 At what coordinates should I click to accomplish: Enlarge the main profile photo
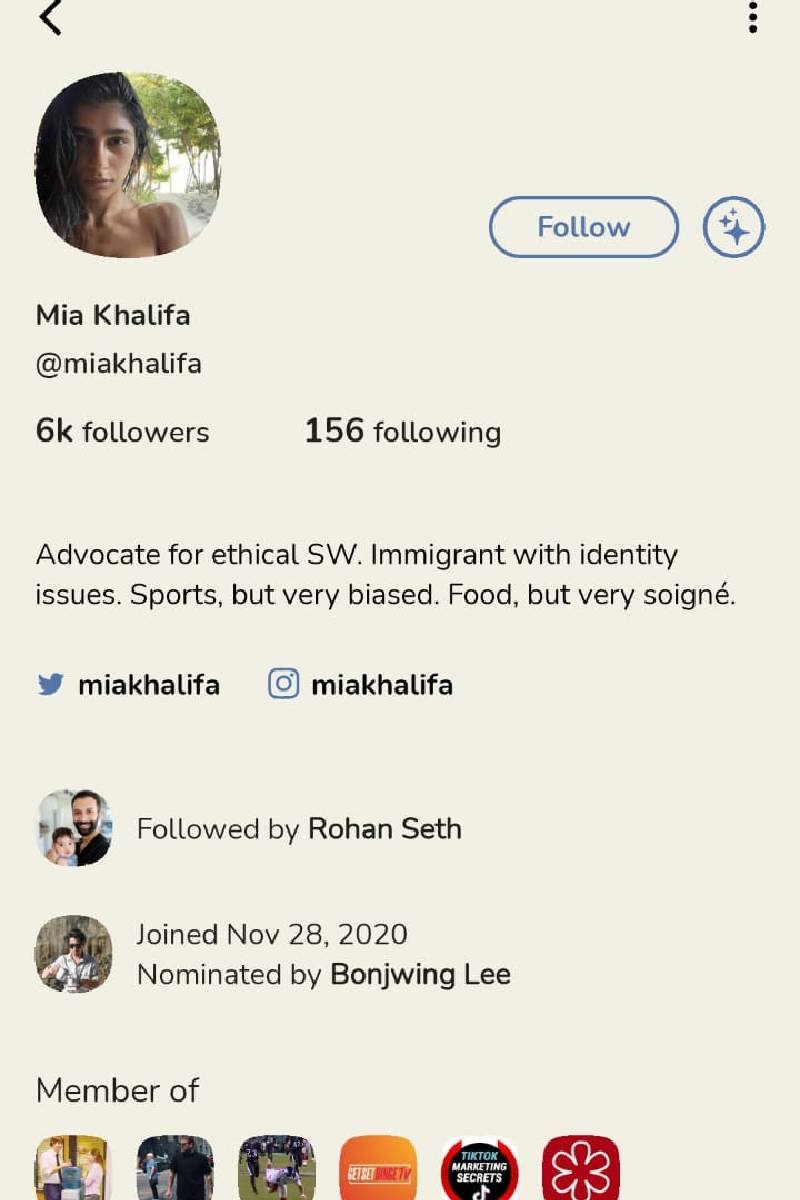point(128,165)
